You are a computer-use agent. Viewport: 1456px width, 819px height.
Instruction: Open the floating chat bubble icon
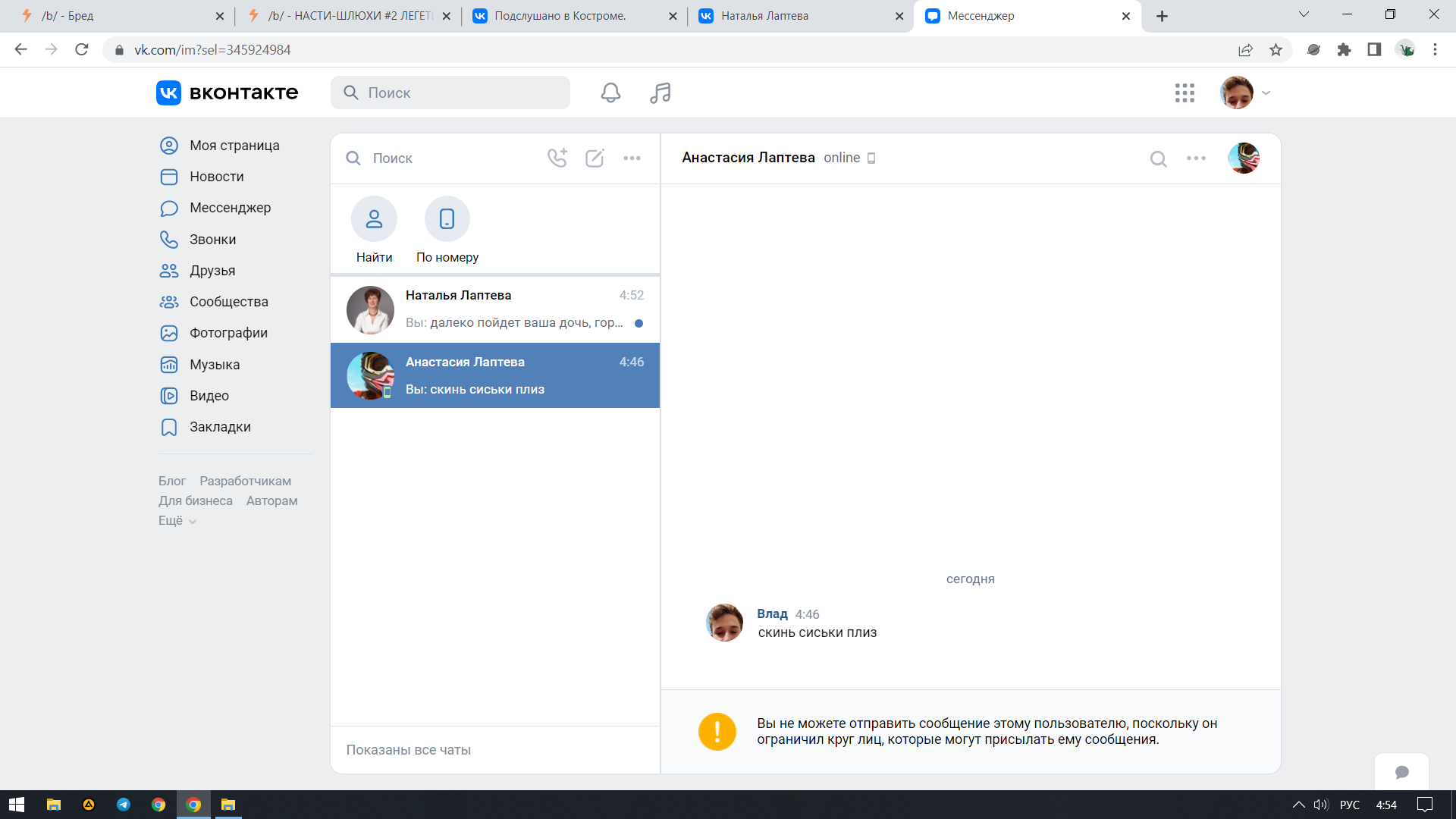tap(1401, 772)
